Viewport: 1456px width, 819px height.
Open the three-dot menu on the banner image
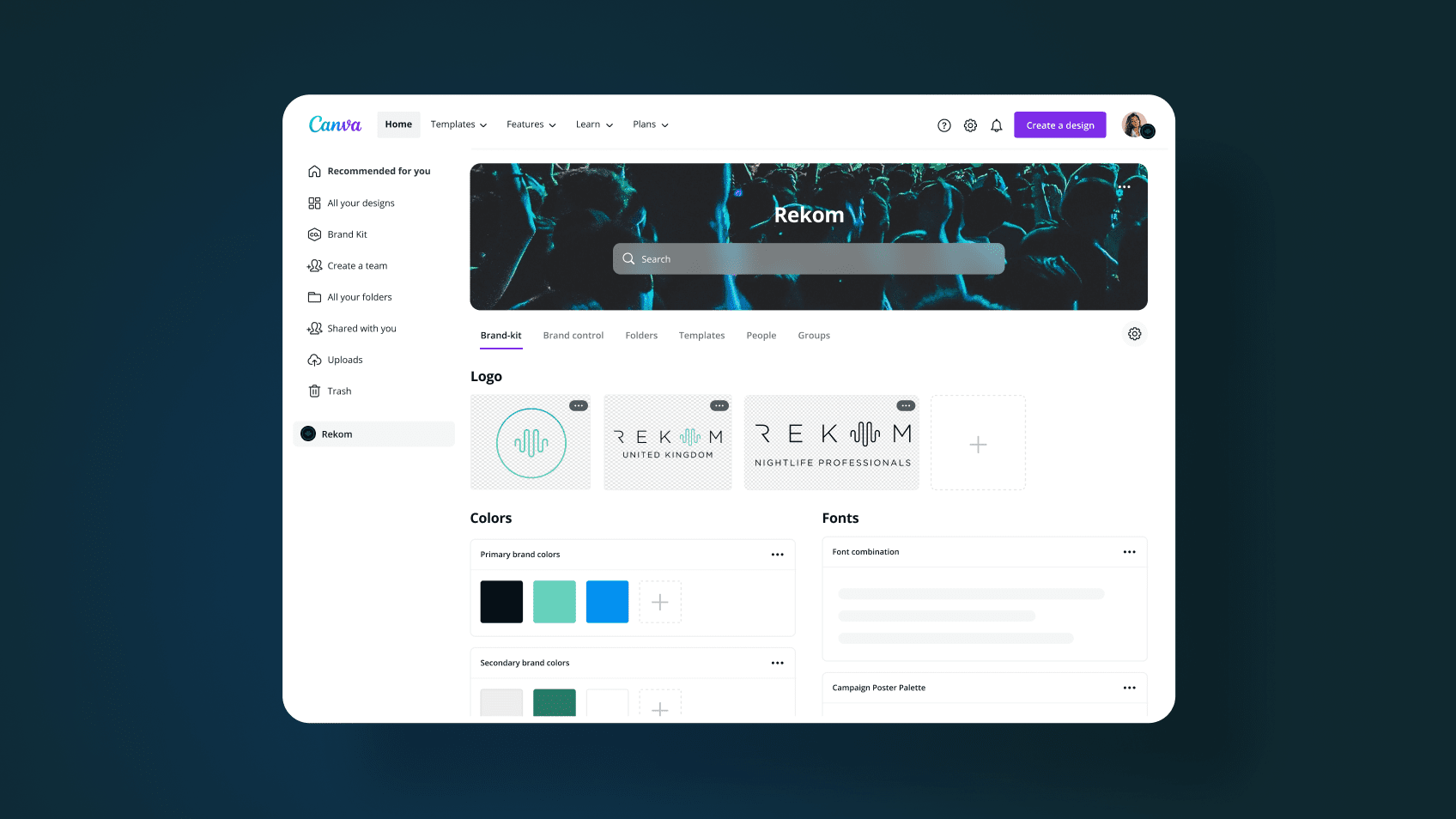click(1124, 187)
